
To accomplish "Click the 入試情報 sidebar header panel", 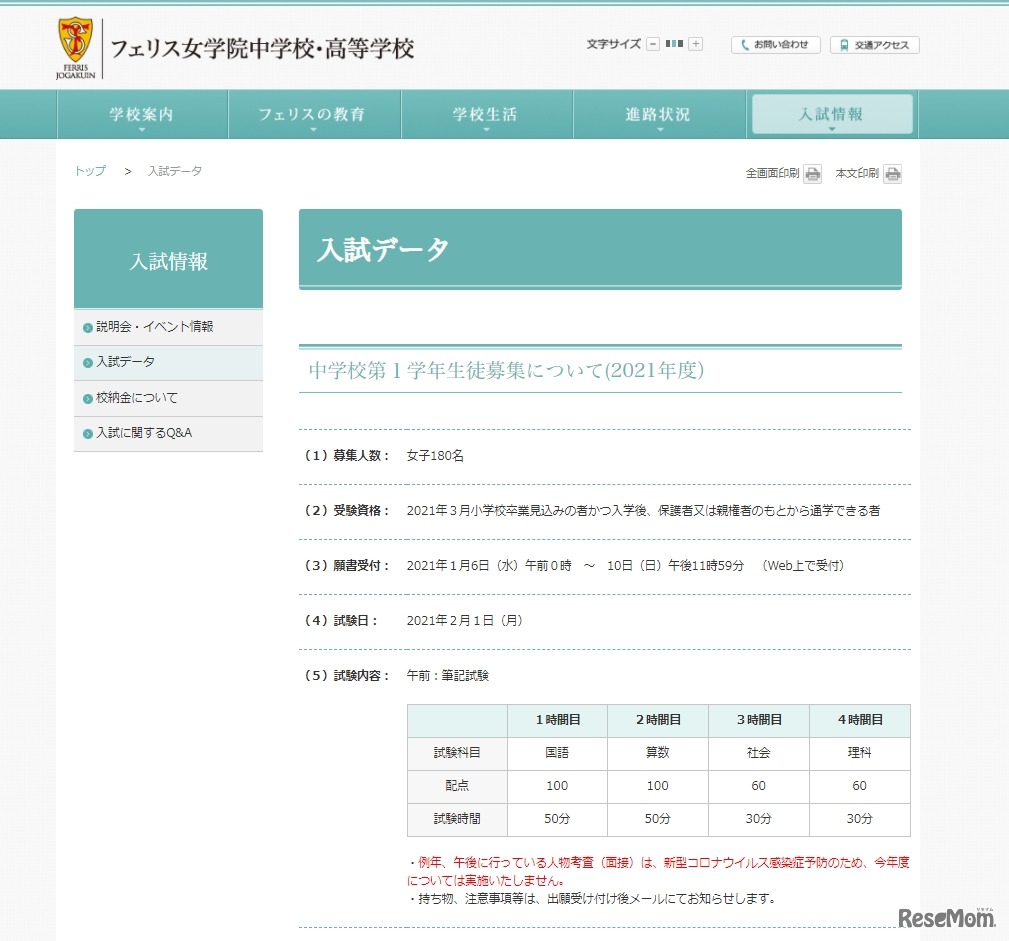I will pos(168,260).
